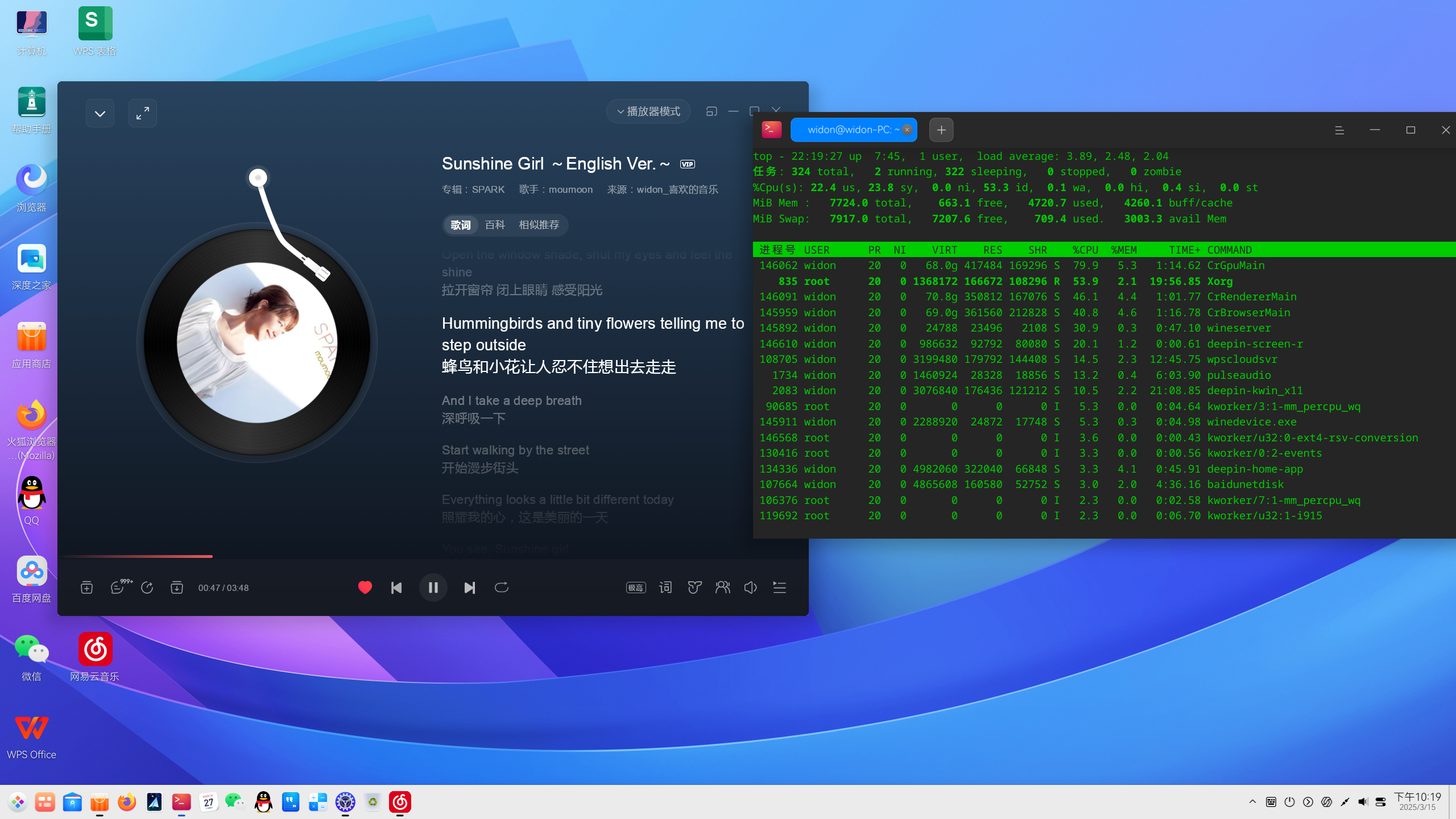The height and width of the screenshot is (819, 1456).
Task: Switch to the 相似推荐 tab
Action: click(x=539, y=225)
